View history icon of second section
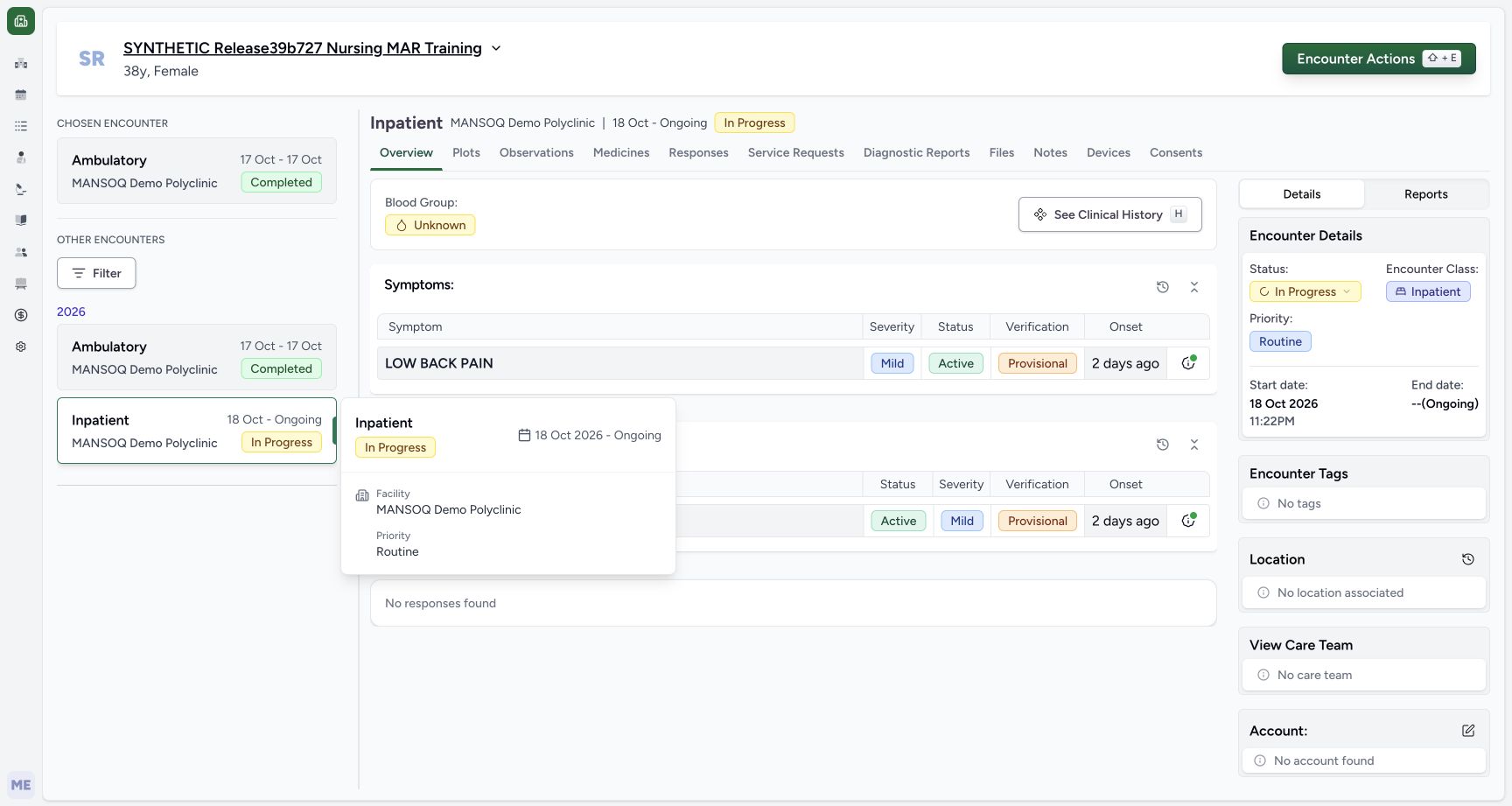The width and height of the screenshot is (1512, 806). click(x=1163, y=445)
